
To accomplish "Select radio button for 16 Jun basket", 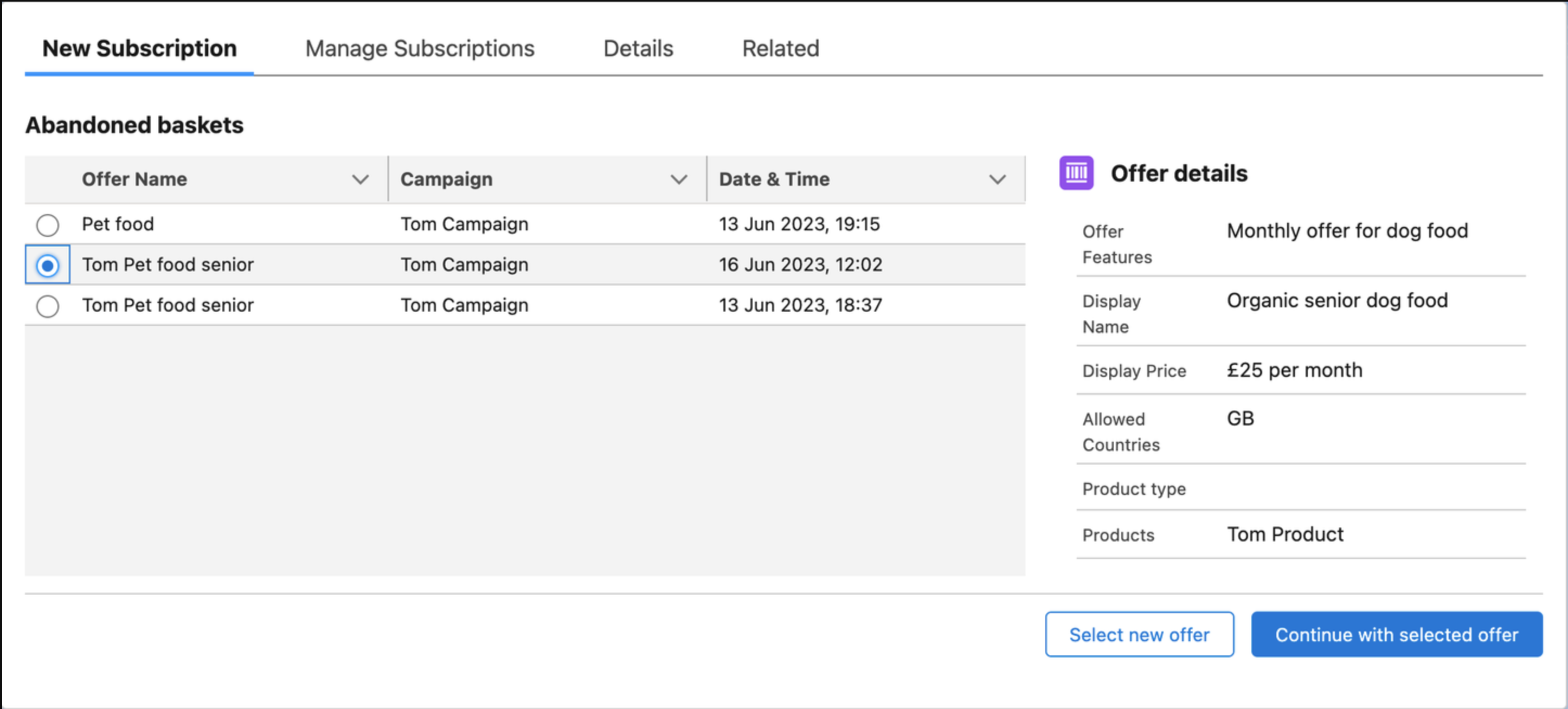I will [x=48, y=266].
